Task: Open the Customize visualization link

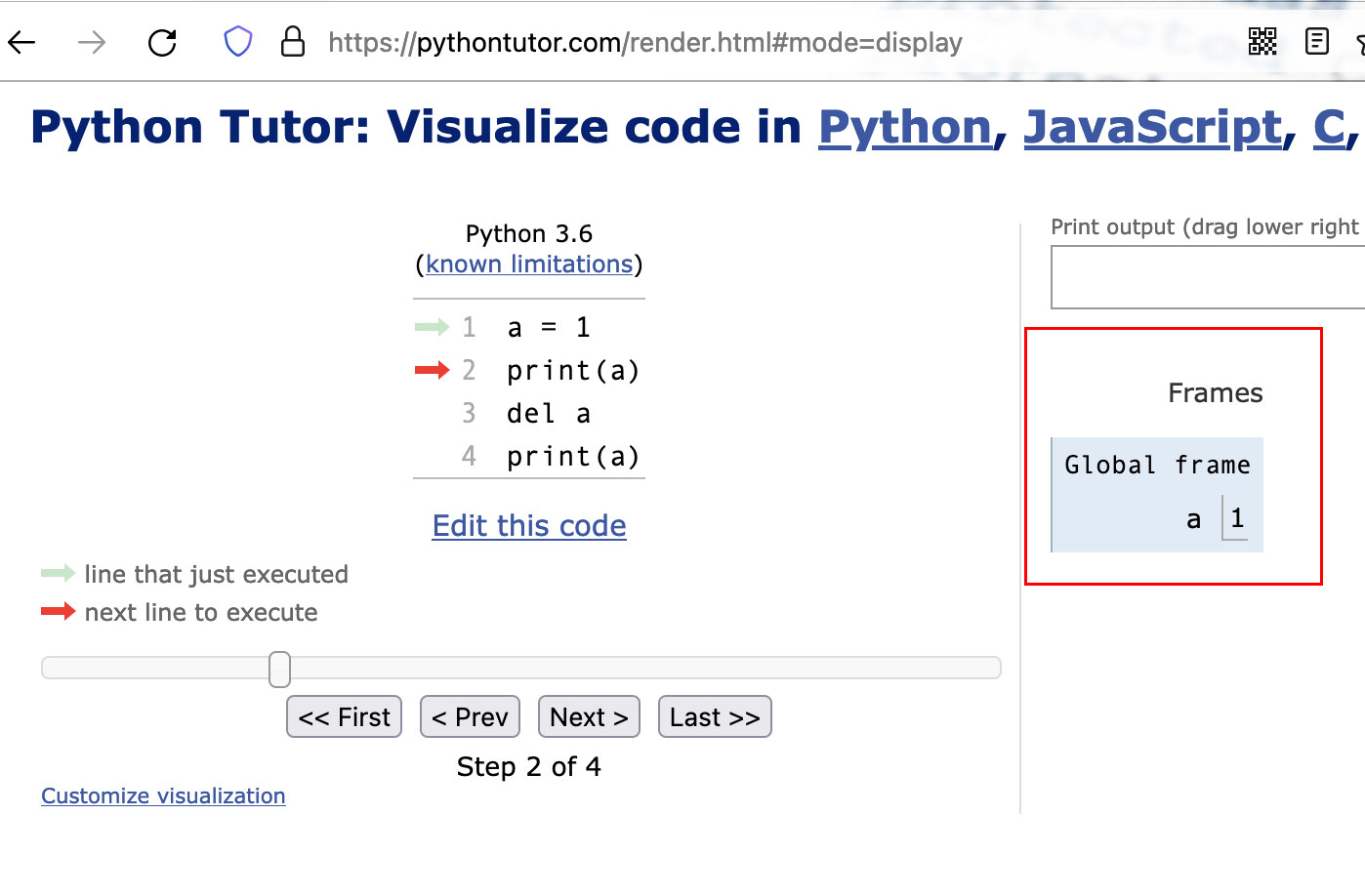Action: pyautogui.click(x=163, y=795)
